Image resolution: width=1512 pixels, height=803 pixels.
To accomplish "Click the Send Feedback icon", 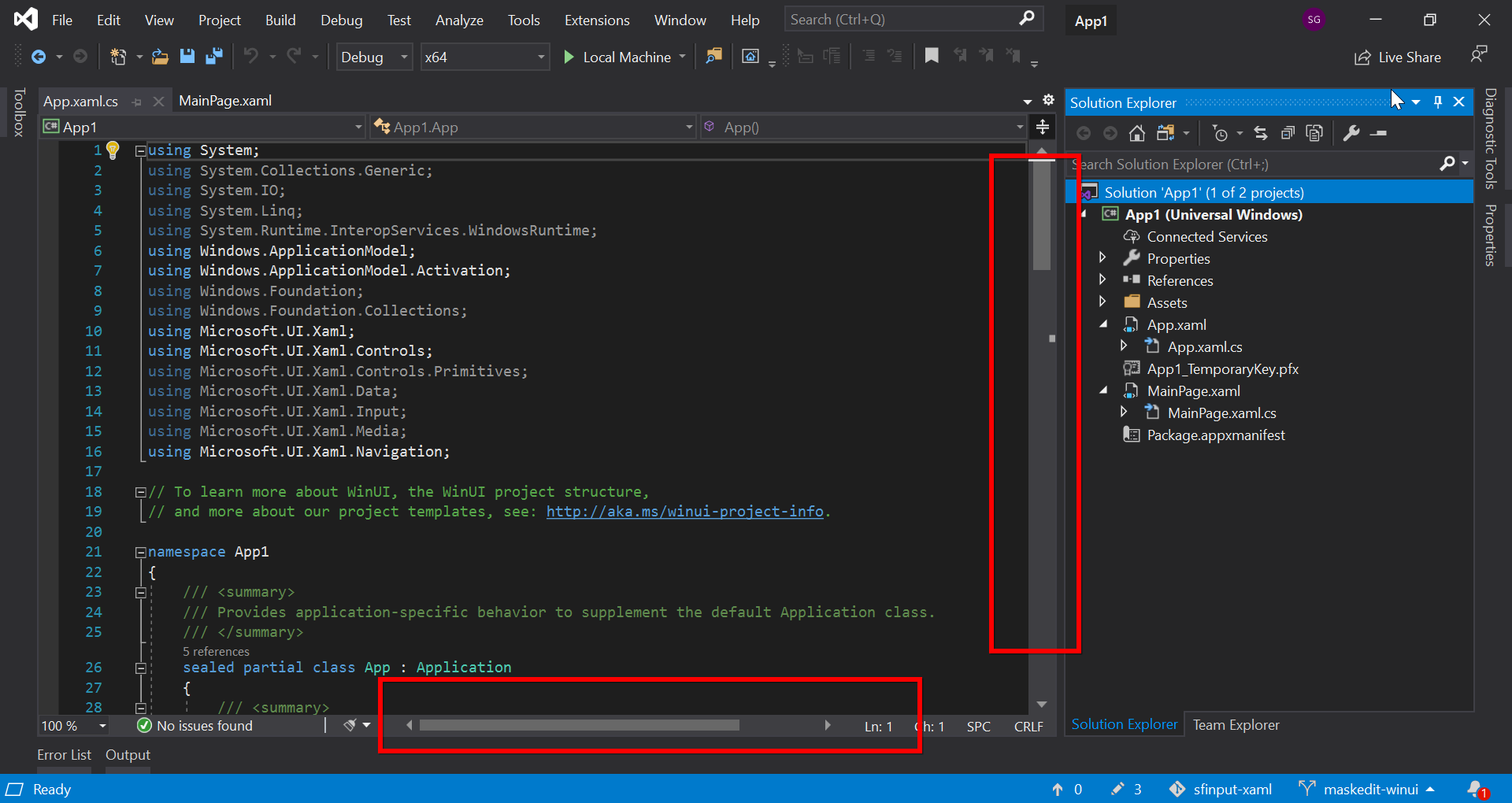I will [x=1479, y=55].
